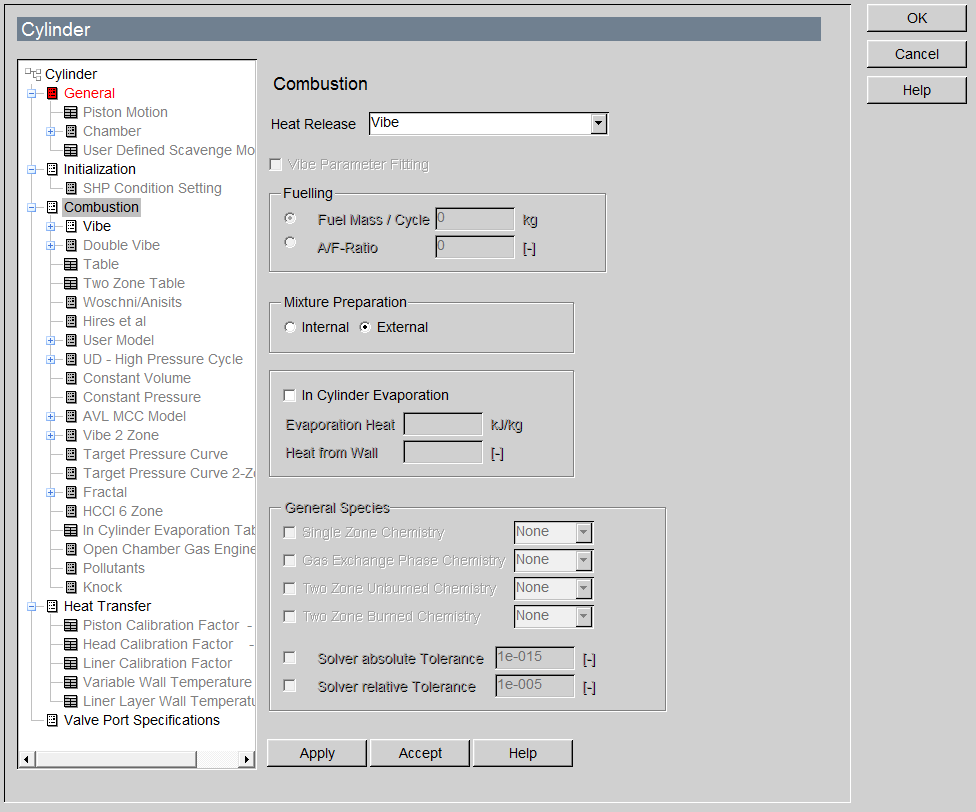Image resolution: width=976 pixels, height=812 pixels.
Task: Open the Two Zone Burned Chemistry dropdown
Action: click(x=583, y=617)
